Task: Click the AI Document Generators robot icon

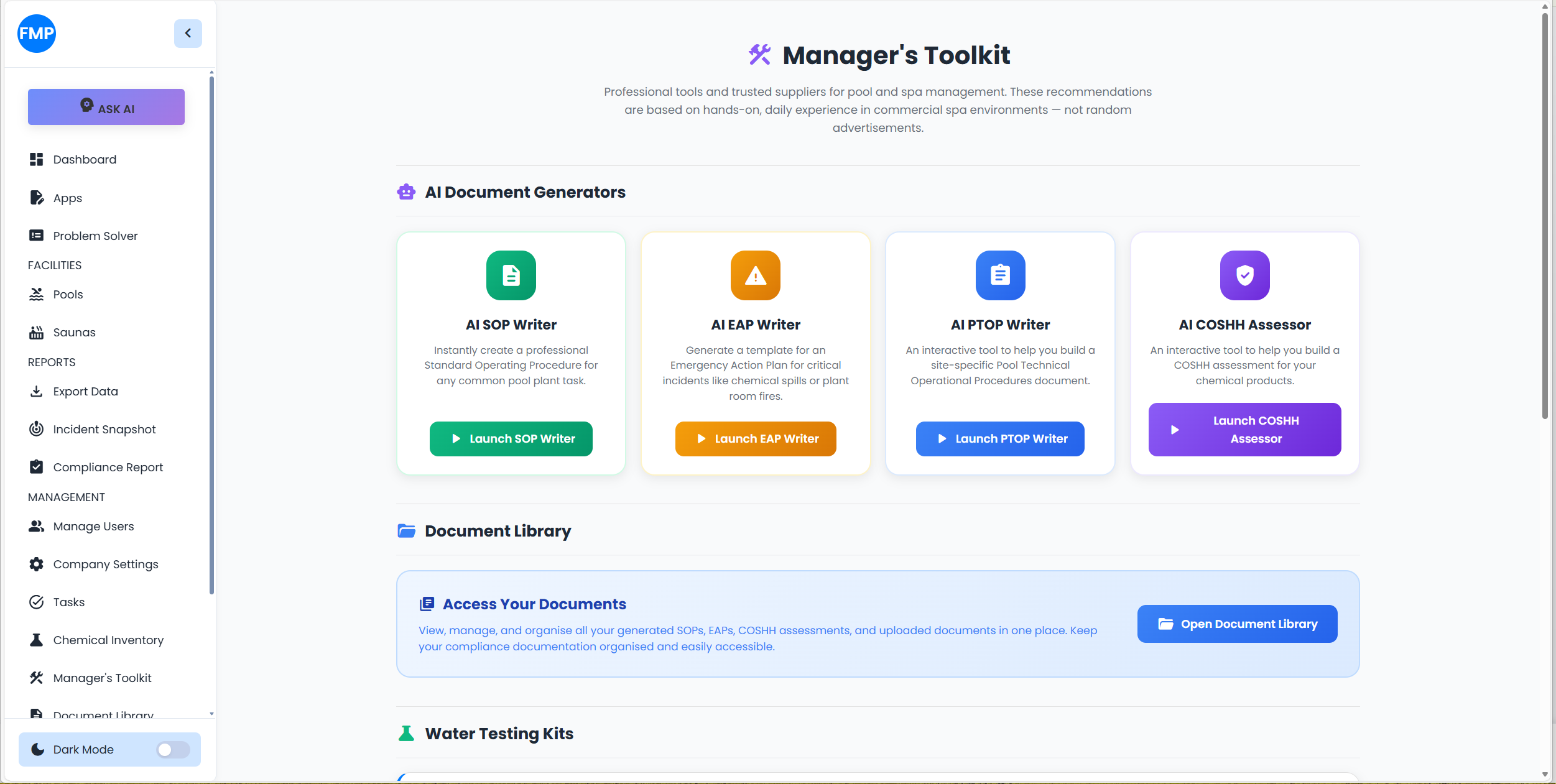Action: pyautogui.click(x=406, y=192)
